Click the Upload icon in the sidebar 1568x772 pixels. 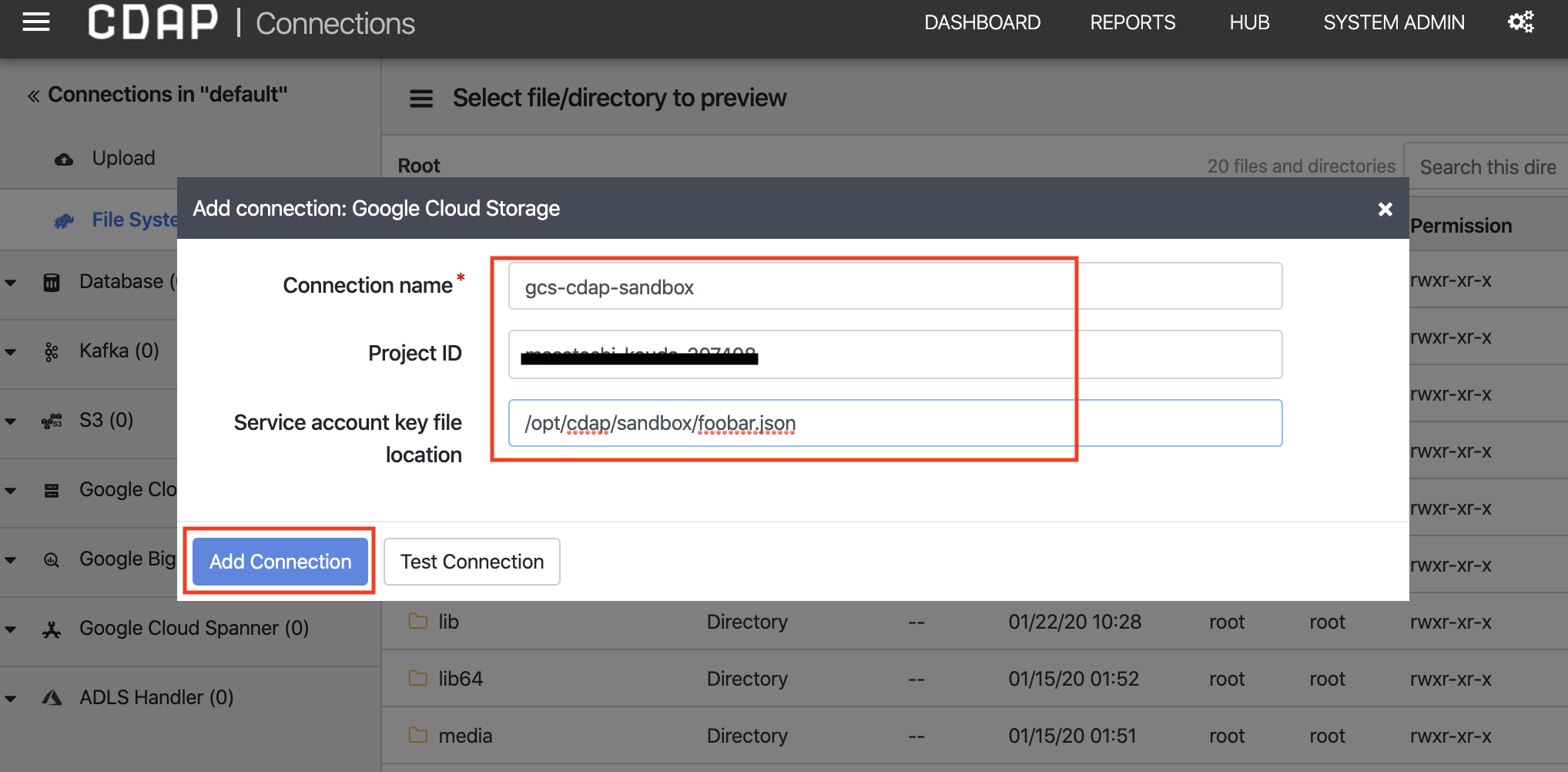tap(65, 159)
